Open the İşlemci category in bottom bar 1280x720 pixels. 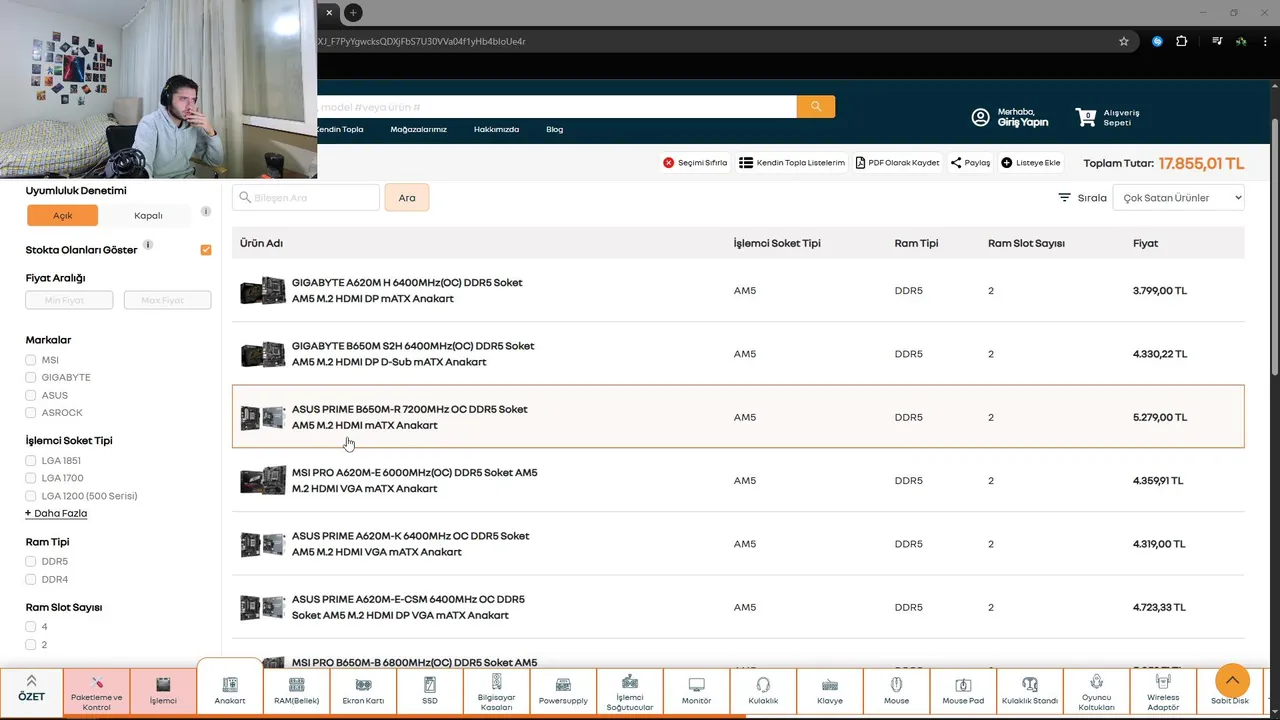[163, 692]
